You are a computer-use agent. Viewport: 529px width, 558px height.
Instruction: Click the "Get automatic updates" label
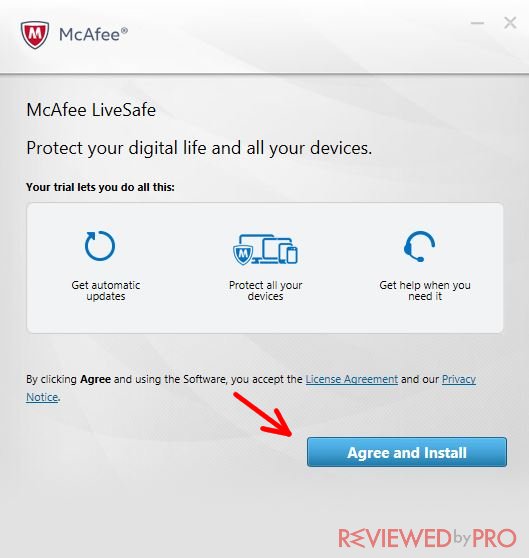[106, 290]
